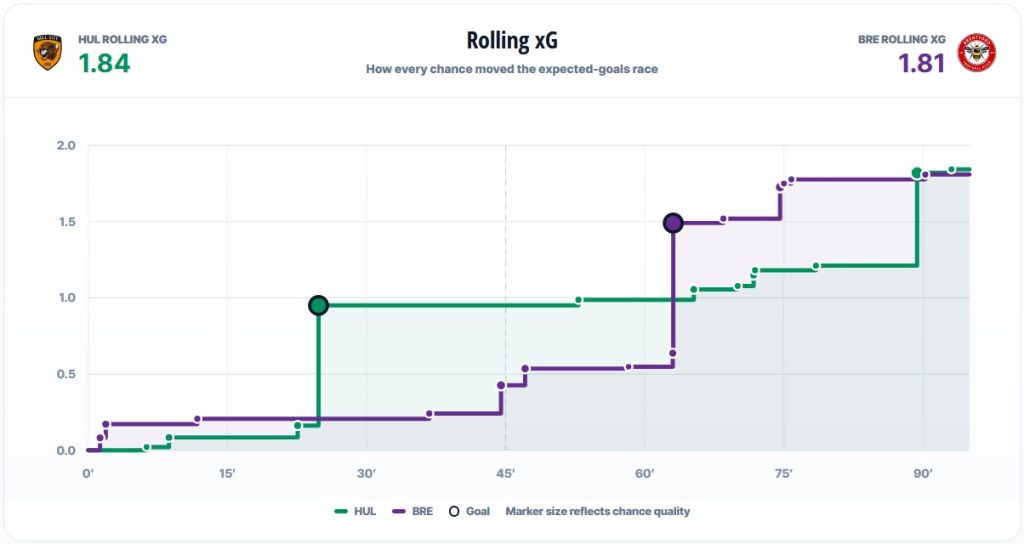The height and width of the screenshot is (544, 1024).
Task: Select the large green Hull goal marker
Action: [318, 306]
